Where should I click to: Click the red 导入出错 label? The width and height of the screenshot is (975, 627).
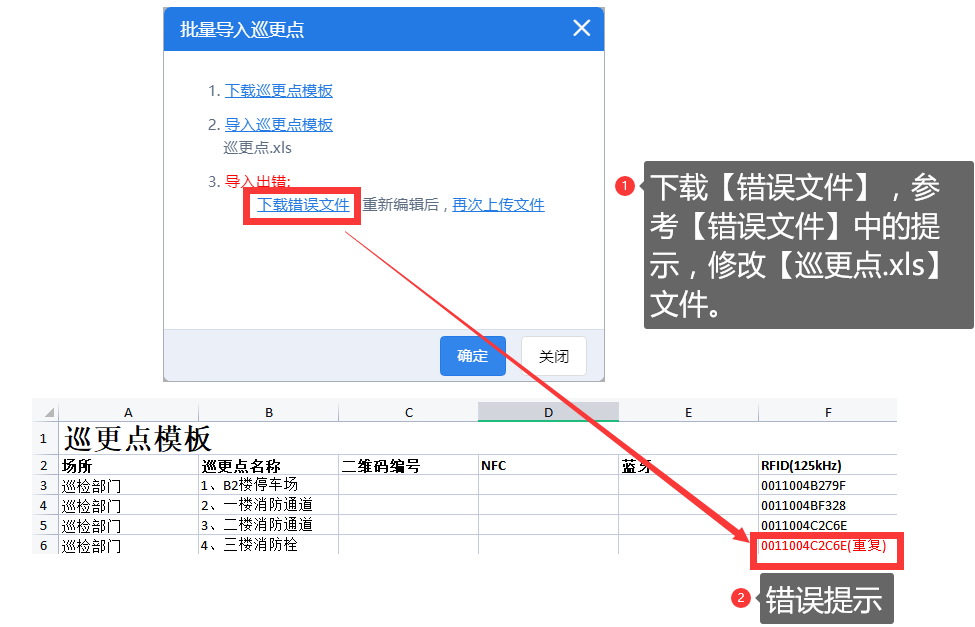257,182
